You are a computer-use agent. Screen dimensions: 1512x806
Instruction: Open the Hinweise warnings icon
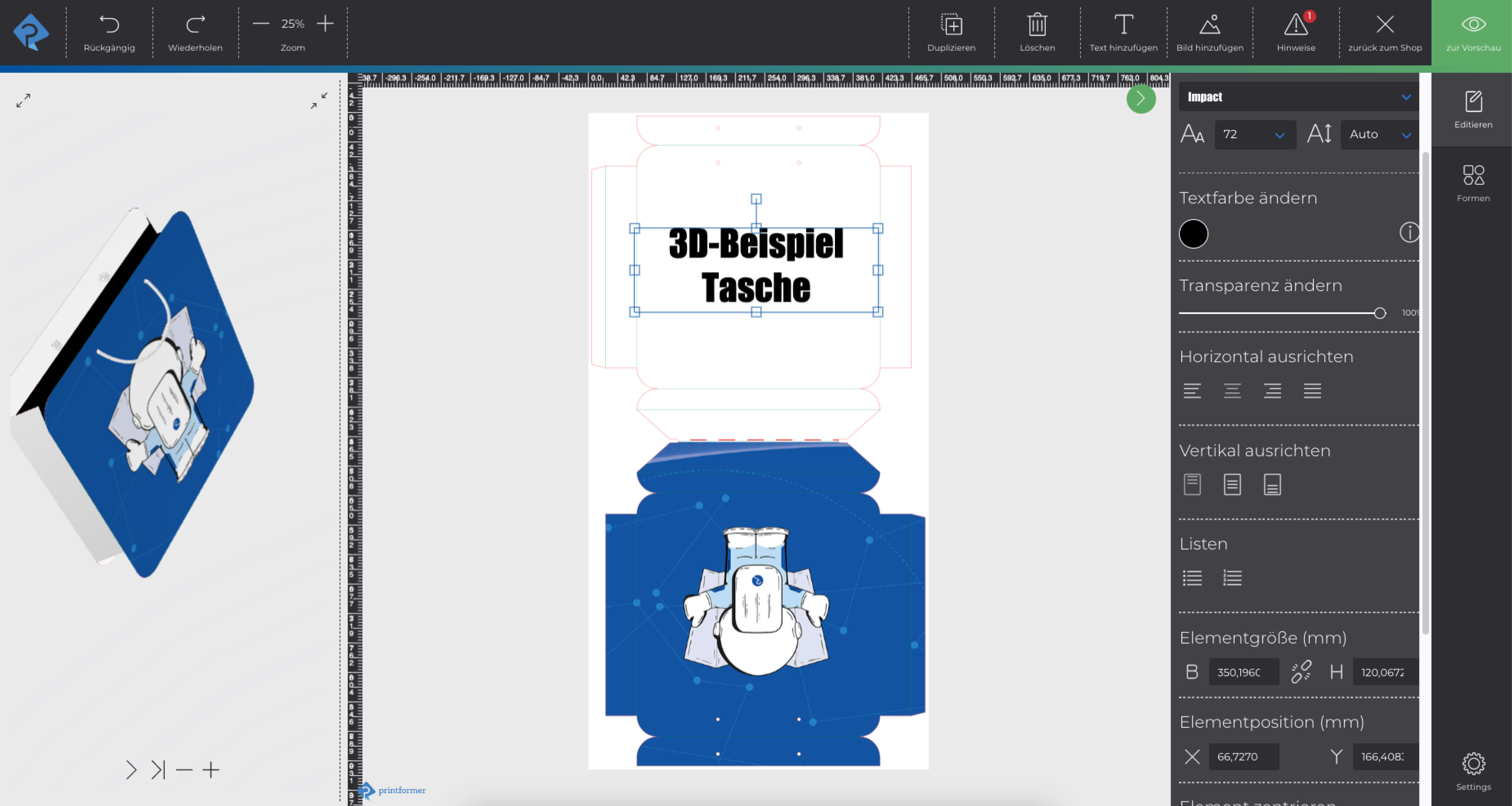[x=1295, y=25]
